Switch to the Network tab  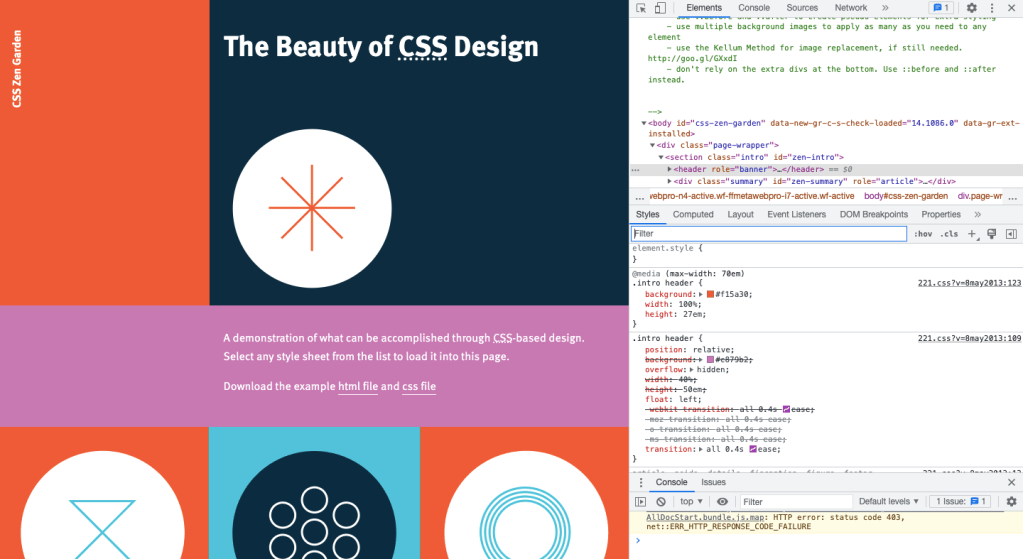pyautogui.click(x=850, y=8)
